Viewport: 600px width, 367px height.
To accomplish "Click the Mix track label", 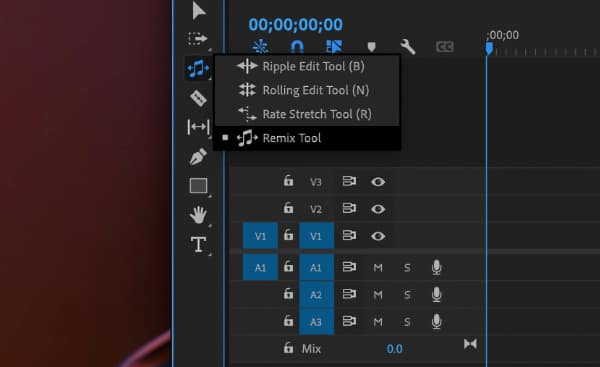I will tap(311, 349).
